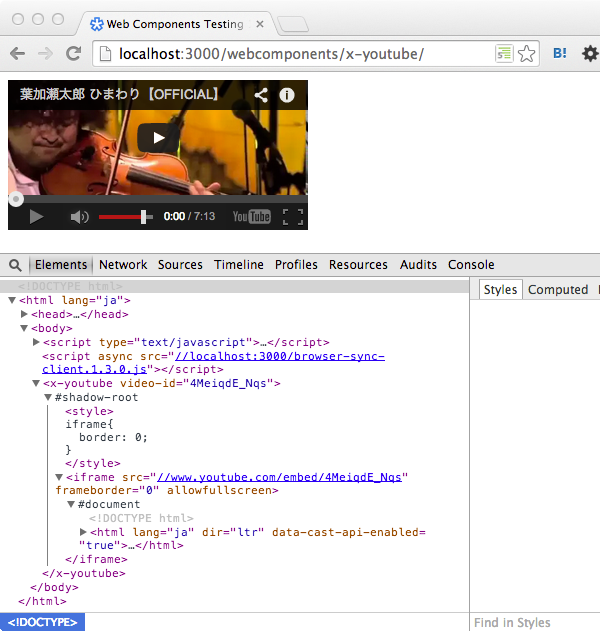Viewport: 600px width, 631px height.
Task: Collapse the #document node
Action: (71, 504)
